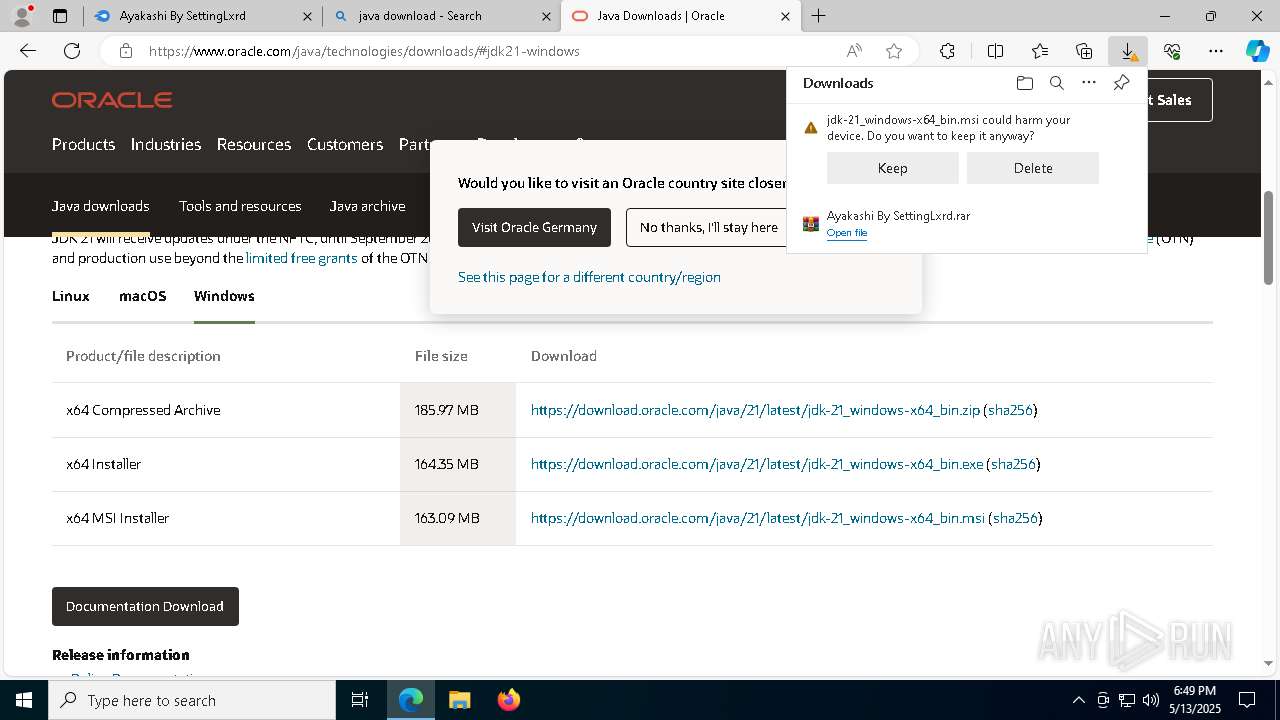Viewport: 1280px width, 720px height.
Task: Open the volume control in tray
Action: 1150,700
